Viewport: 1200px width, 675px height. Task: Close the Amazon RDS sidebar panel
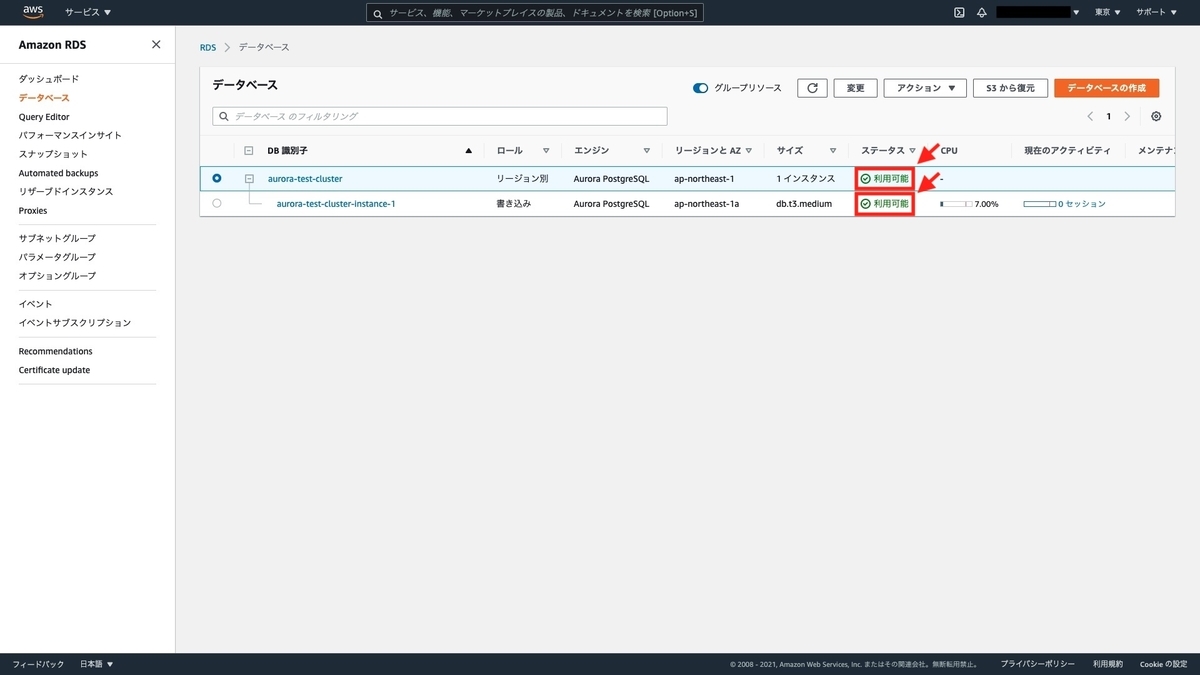156,44
